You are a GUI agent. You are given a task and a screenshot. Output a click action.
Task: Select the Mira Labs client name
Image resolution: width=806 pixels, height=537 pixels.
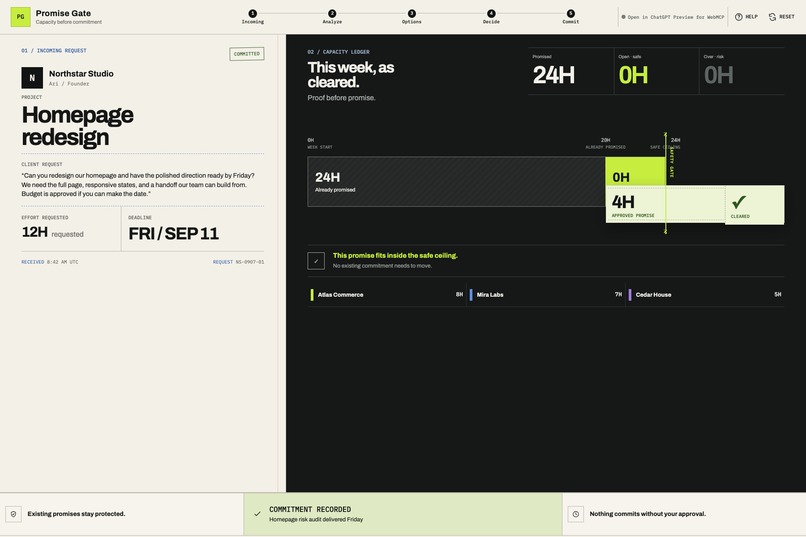pos(490,295)
